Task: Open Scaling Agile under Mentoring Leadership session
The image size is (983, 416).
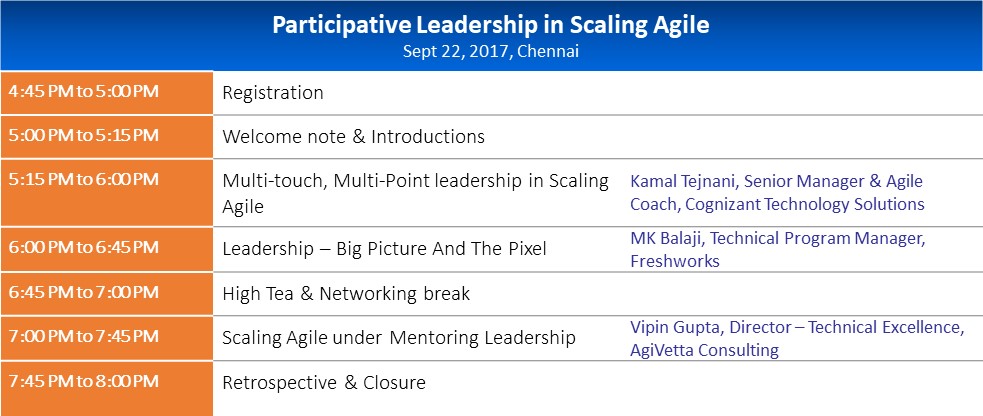Action: 398,338
